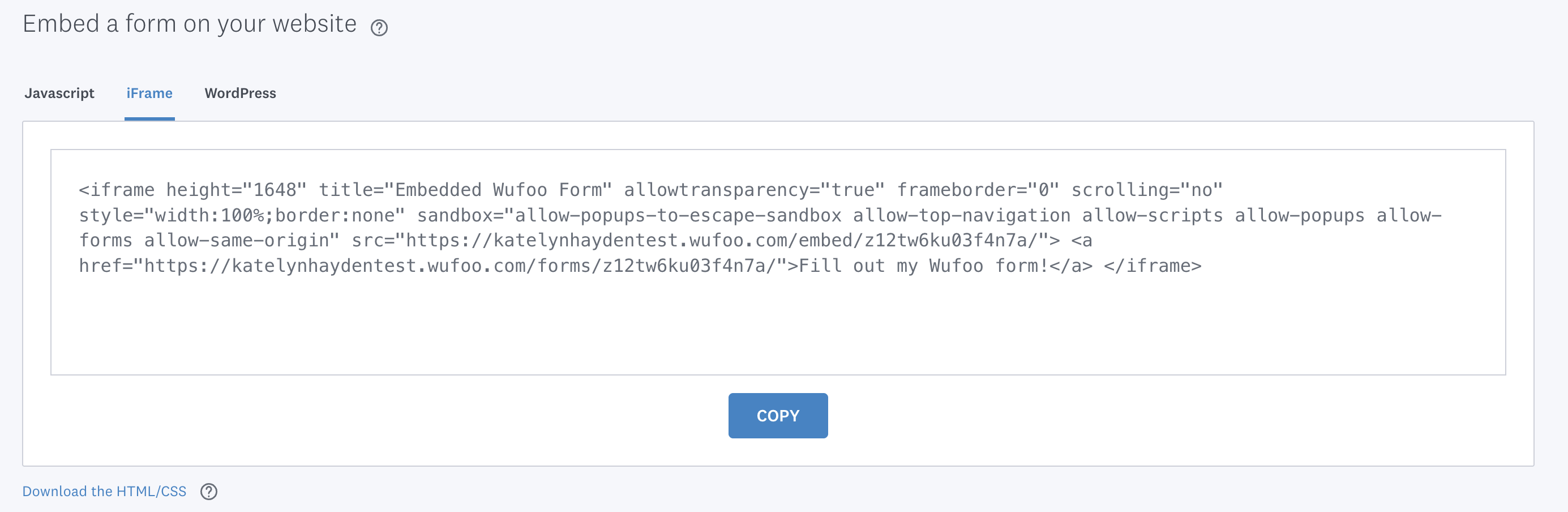Switch to the Javascript tab
The image size is (1568, 512).
click(x=59, y=93)
